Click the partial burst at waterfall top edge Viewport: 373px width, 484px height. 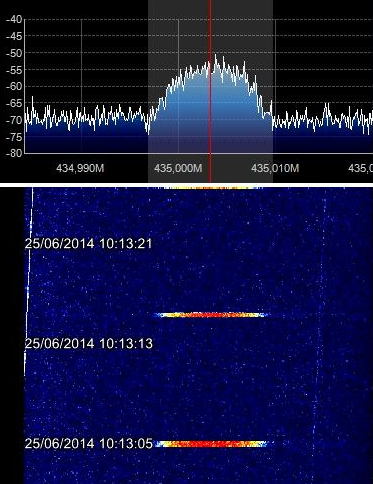coord(213,188)
